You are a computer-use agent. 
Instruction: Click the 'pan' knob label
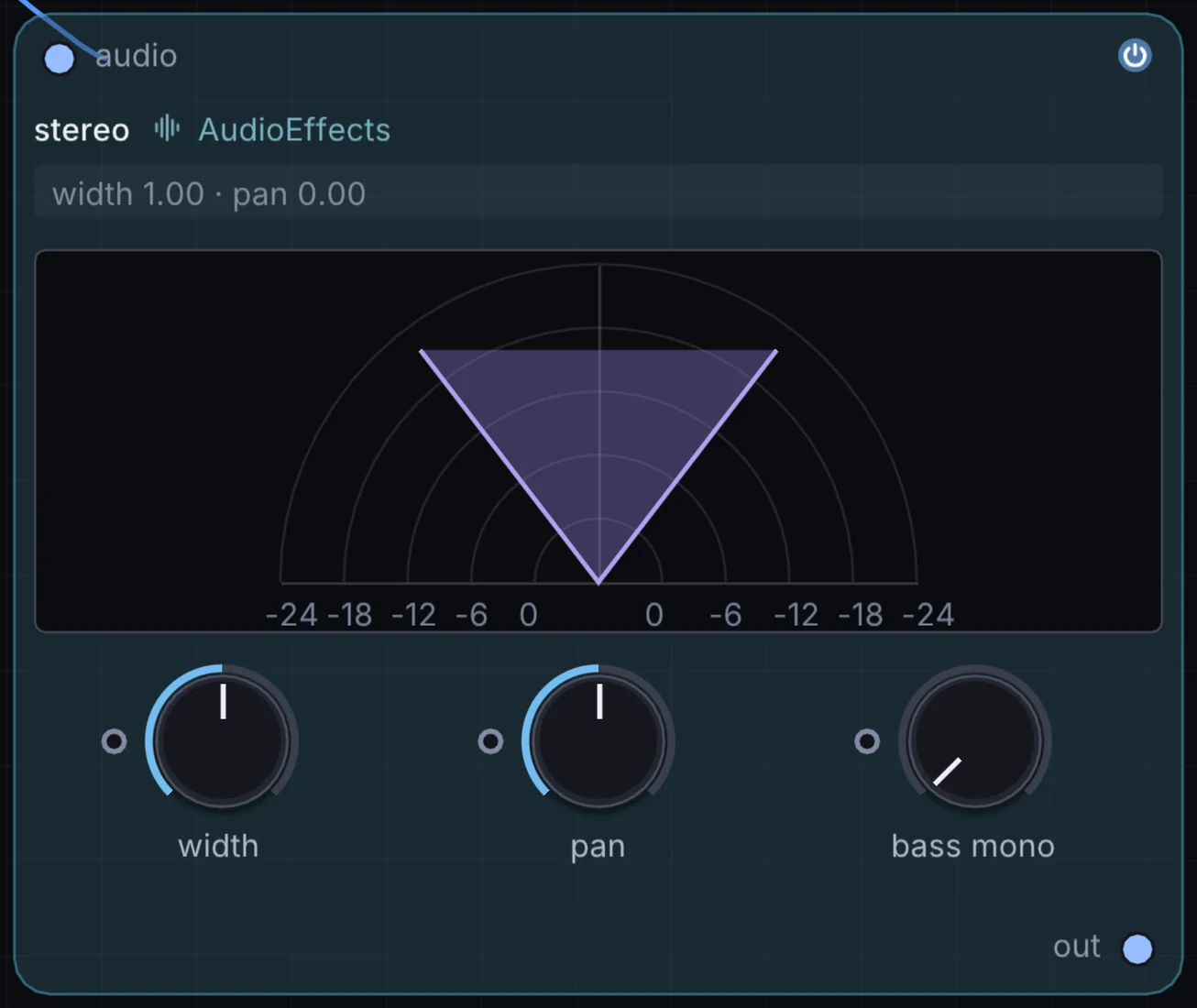(598, 848)
